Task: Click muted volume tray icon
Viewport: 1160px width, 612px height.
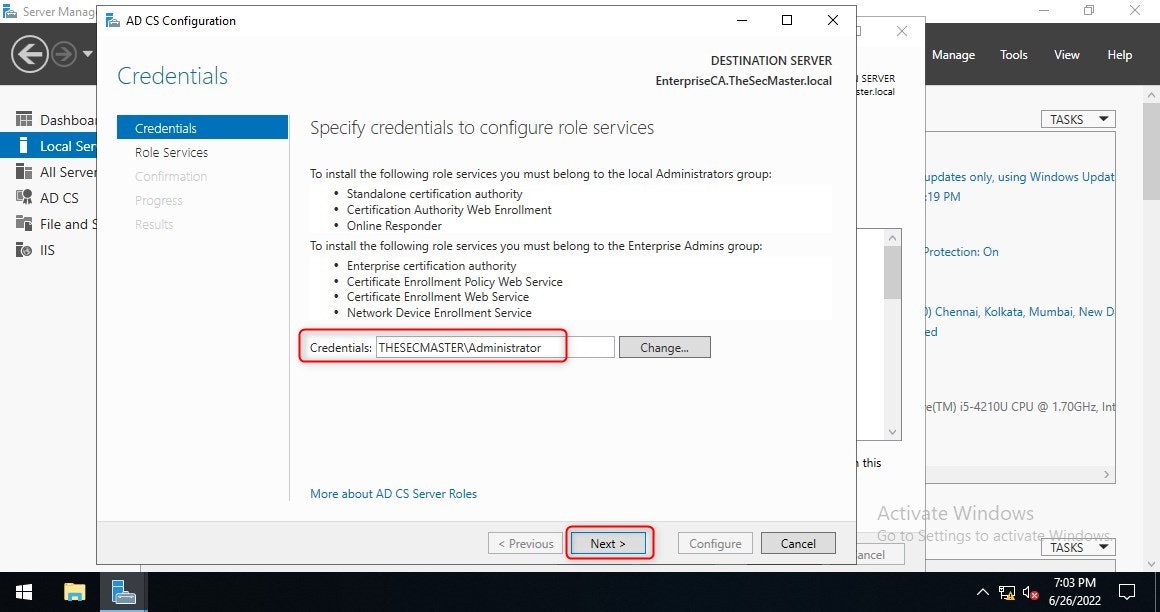Action: (1031, 592)
